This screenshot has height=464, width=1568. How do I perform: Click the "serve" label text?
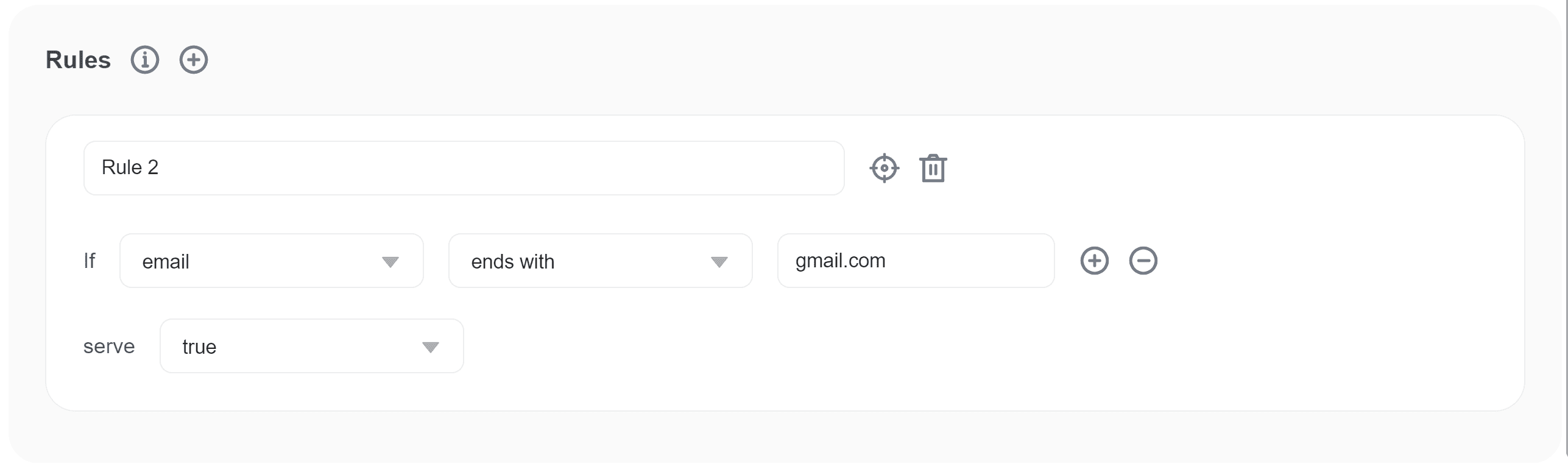(x=108, y=346)
